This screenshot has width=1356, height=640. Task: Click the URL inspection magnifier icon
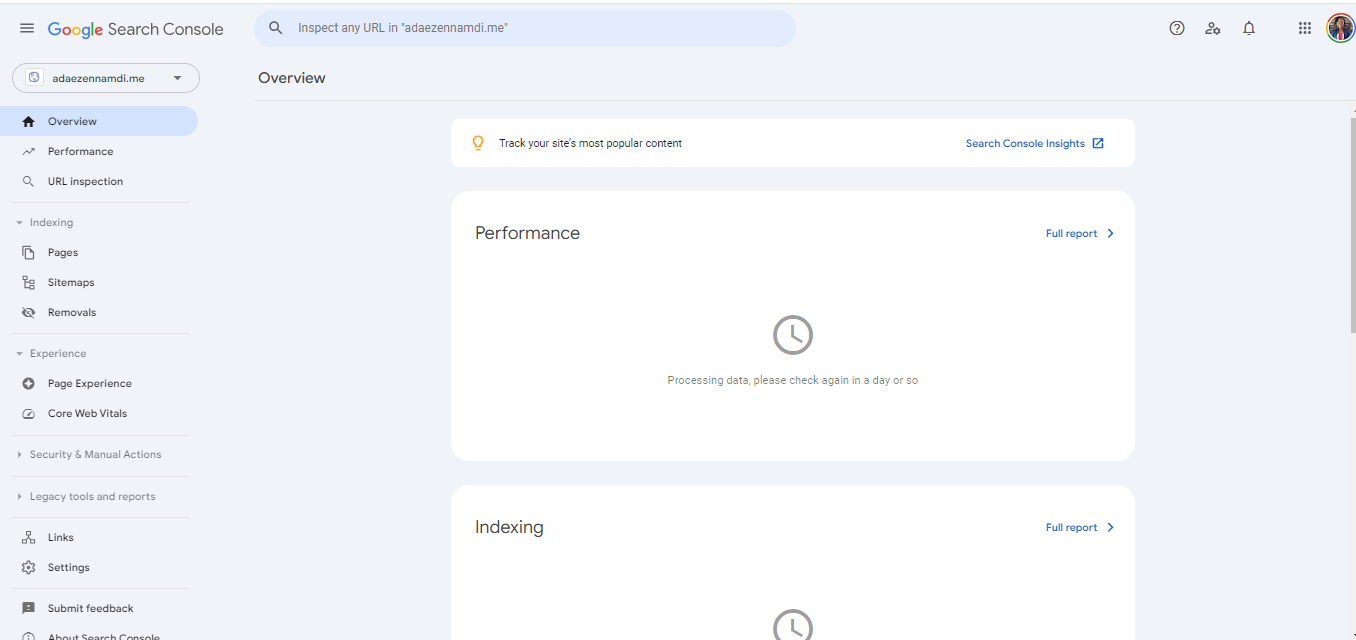point(29,181)
